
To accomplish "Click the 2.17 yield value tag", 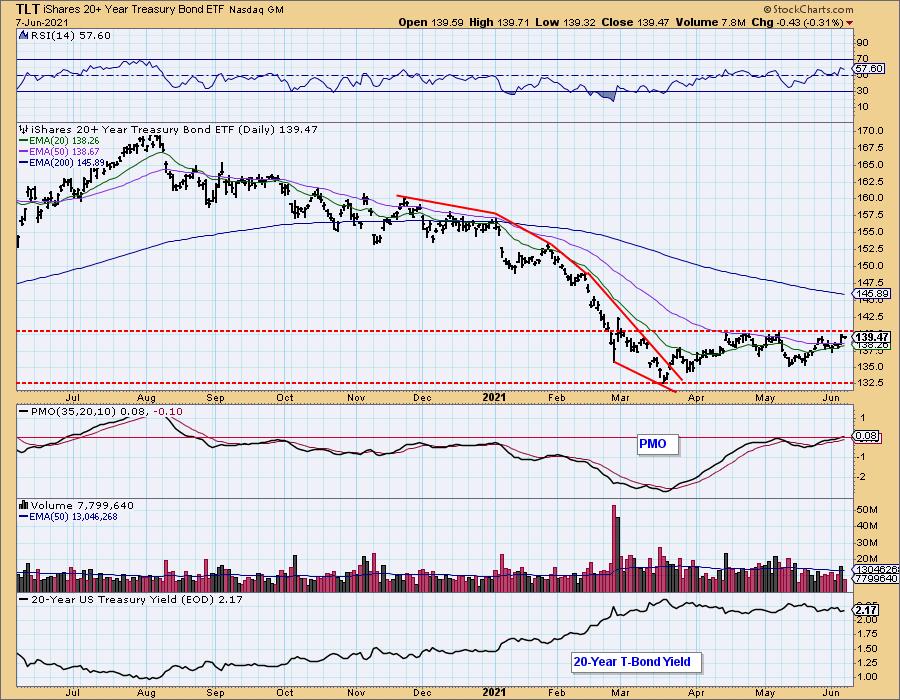I will (866, 609).
